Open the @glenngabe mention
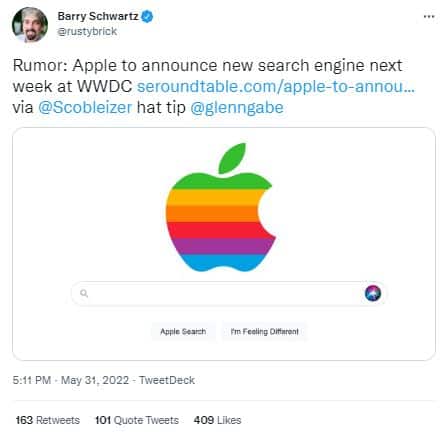 click(x=237, y=107)
